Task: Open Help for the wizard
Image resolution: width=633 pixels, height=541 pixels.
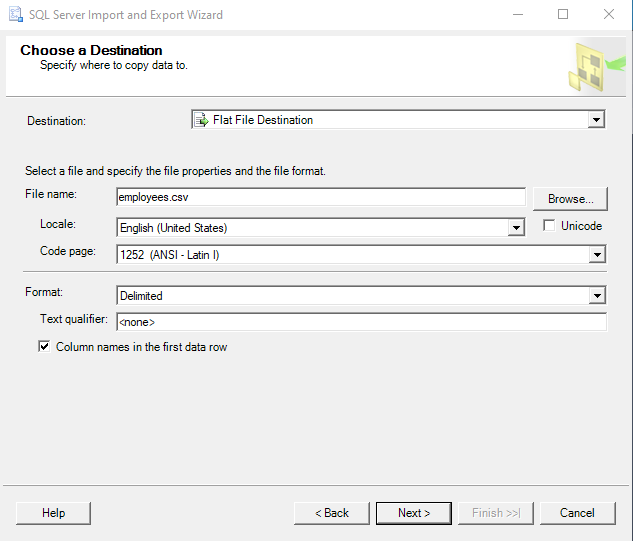Action: (53, 513)
